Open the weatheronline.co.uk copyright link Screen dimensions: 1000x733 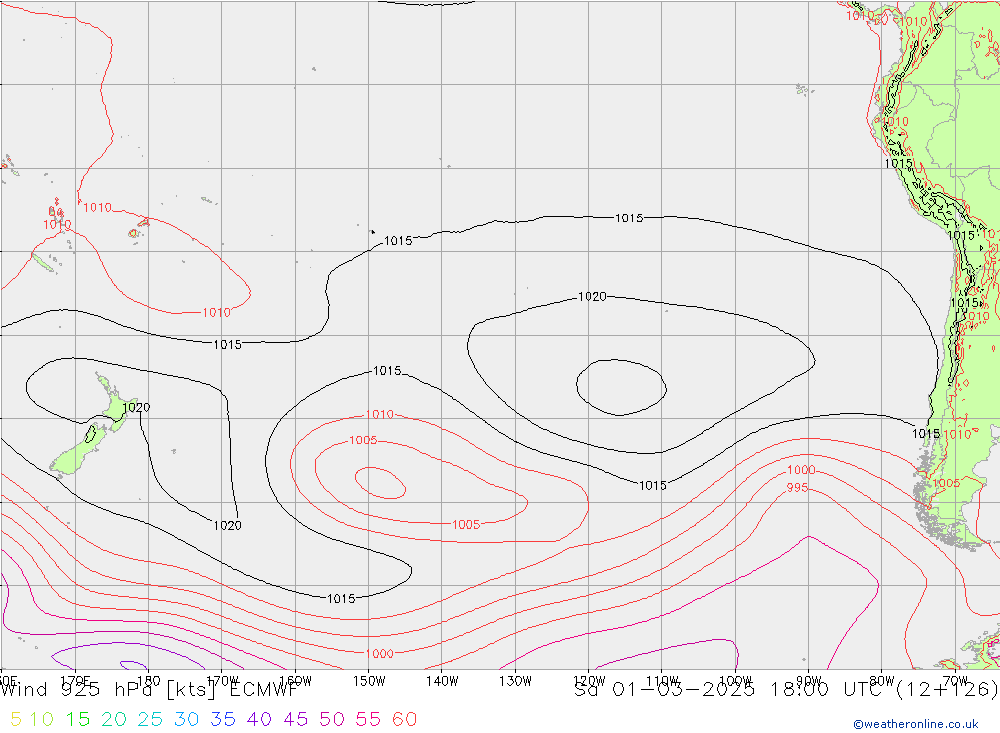[x=916, y=724]
